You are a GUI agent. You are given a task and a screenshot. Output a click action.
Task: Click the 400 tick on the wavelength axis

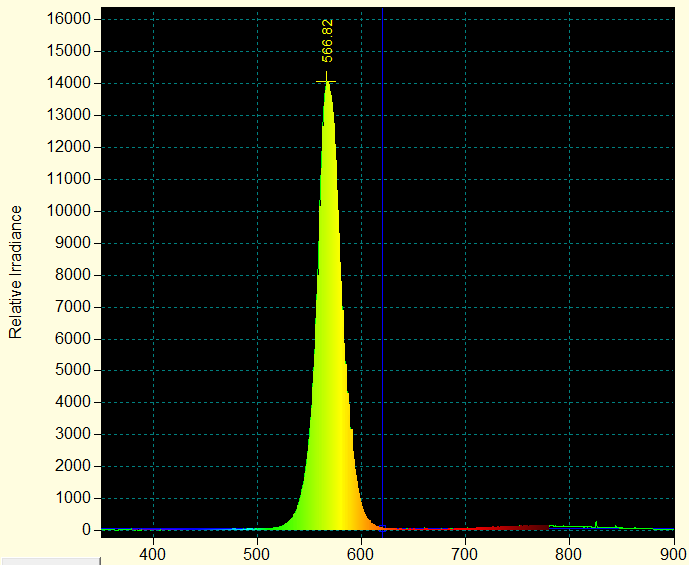pyautogui.click(x=153, y=551)
